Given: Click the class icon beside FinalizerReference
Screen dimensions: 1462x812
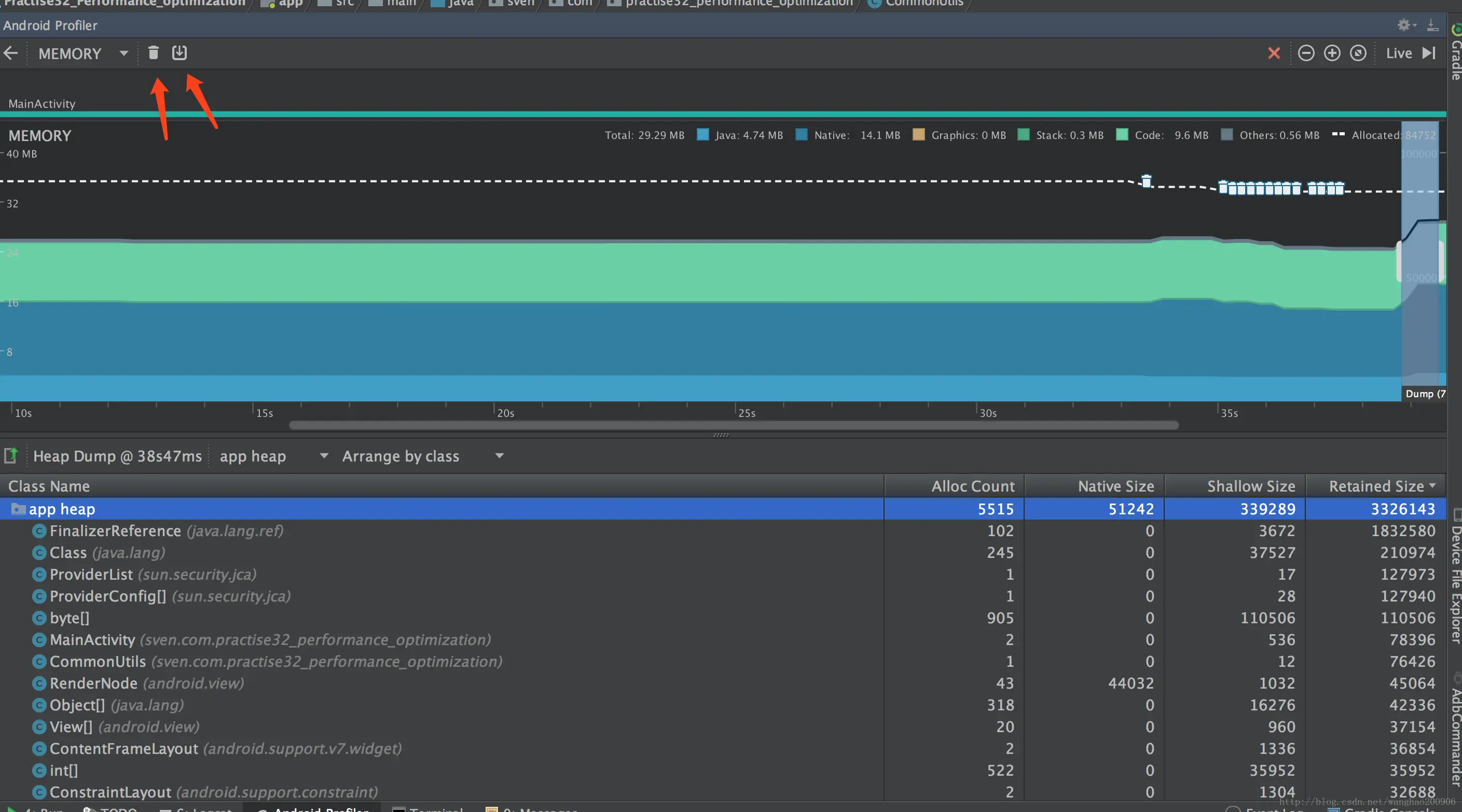Looking at the screenshot, I should [x=39, y=531].
